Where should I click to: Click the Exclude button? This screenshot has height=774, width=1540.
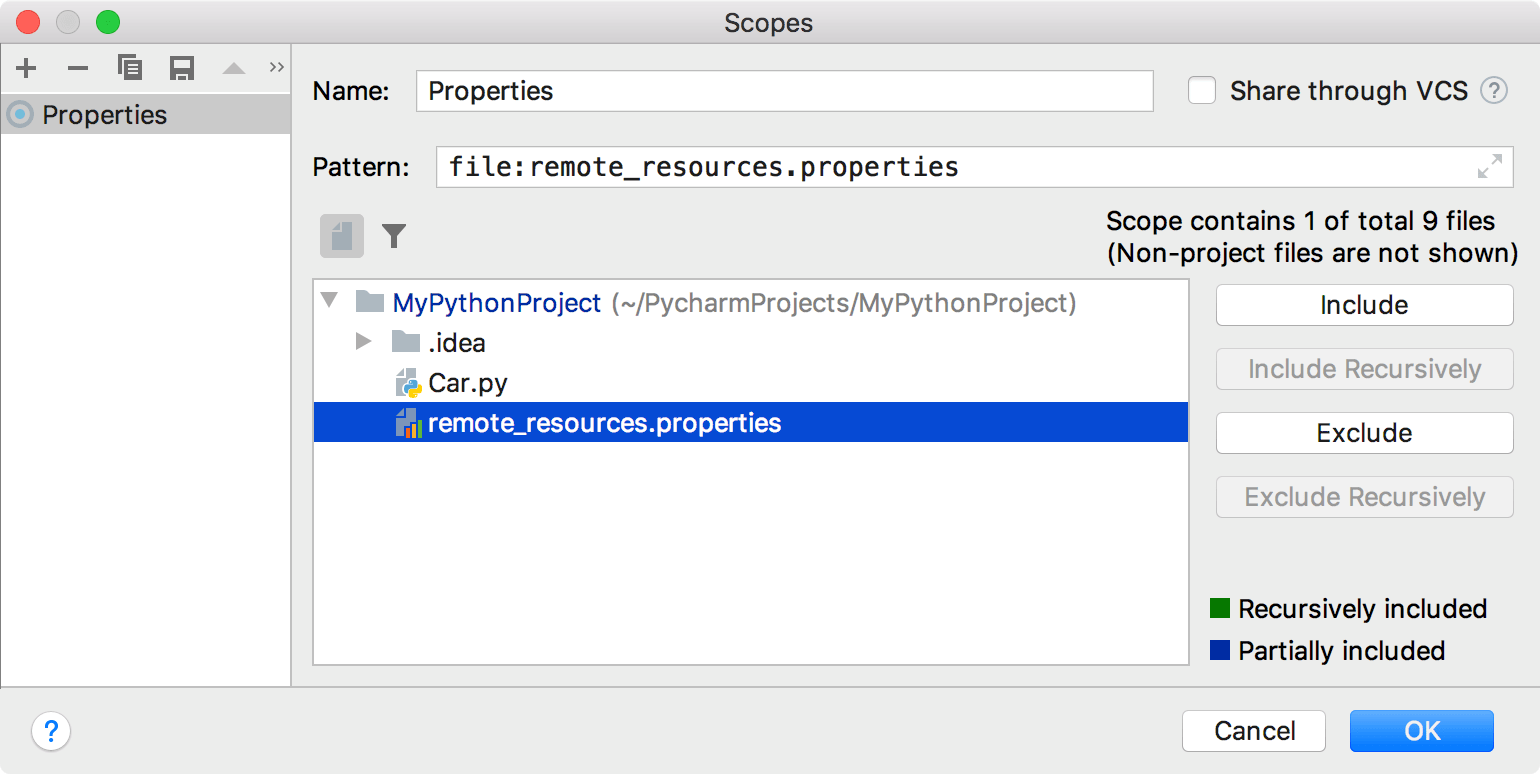(x=1364, y=434)
